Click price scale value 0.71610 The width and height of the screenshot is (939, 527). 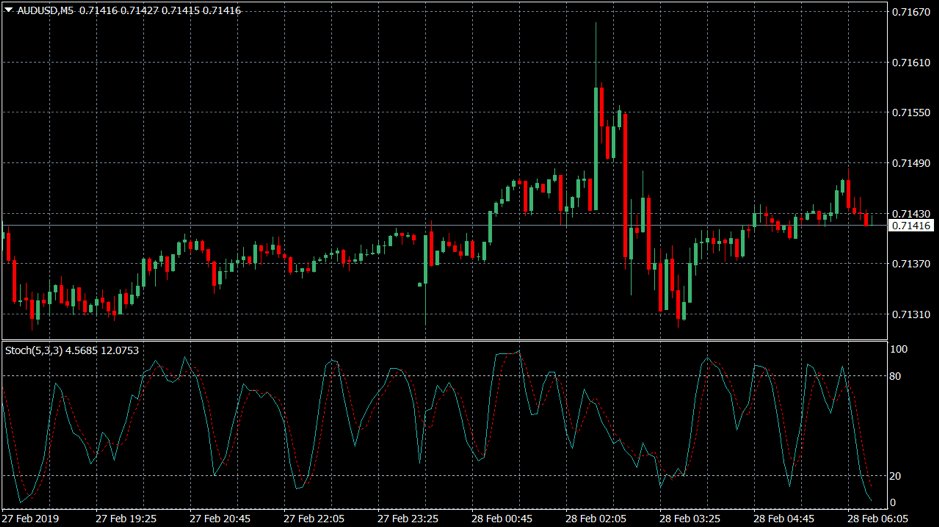click(911, 62)
